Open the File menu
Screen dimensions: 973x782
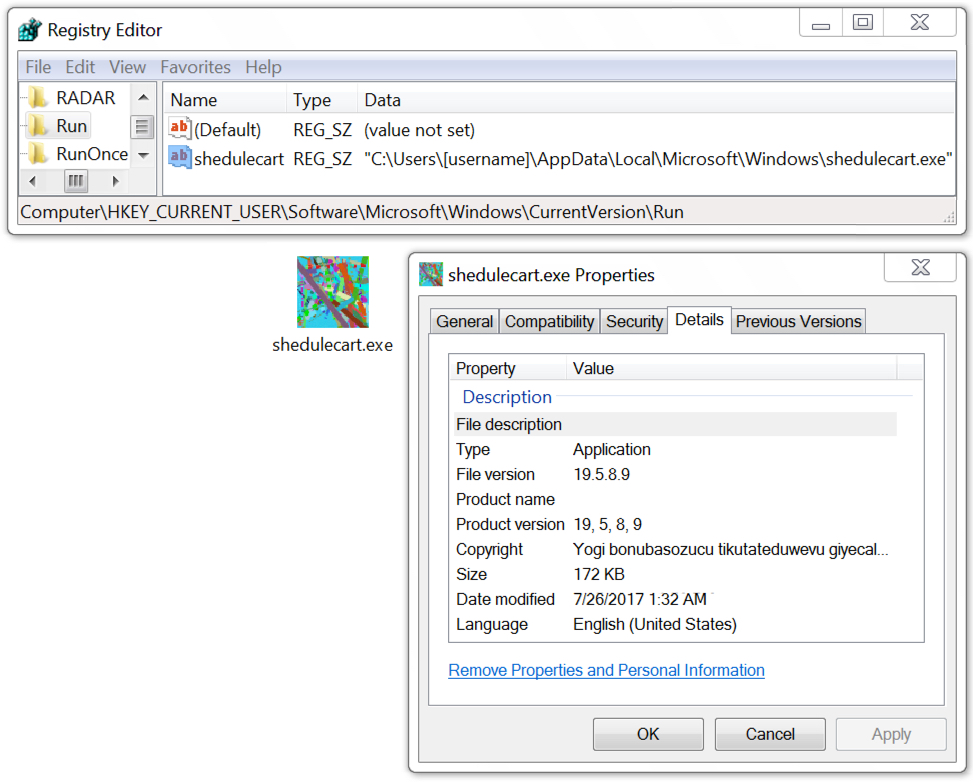click(38, 67)
